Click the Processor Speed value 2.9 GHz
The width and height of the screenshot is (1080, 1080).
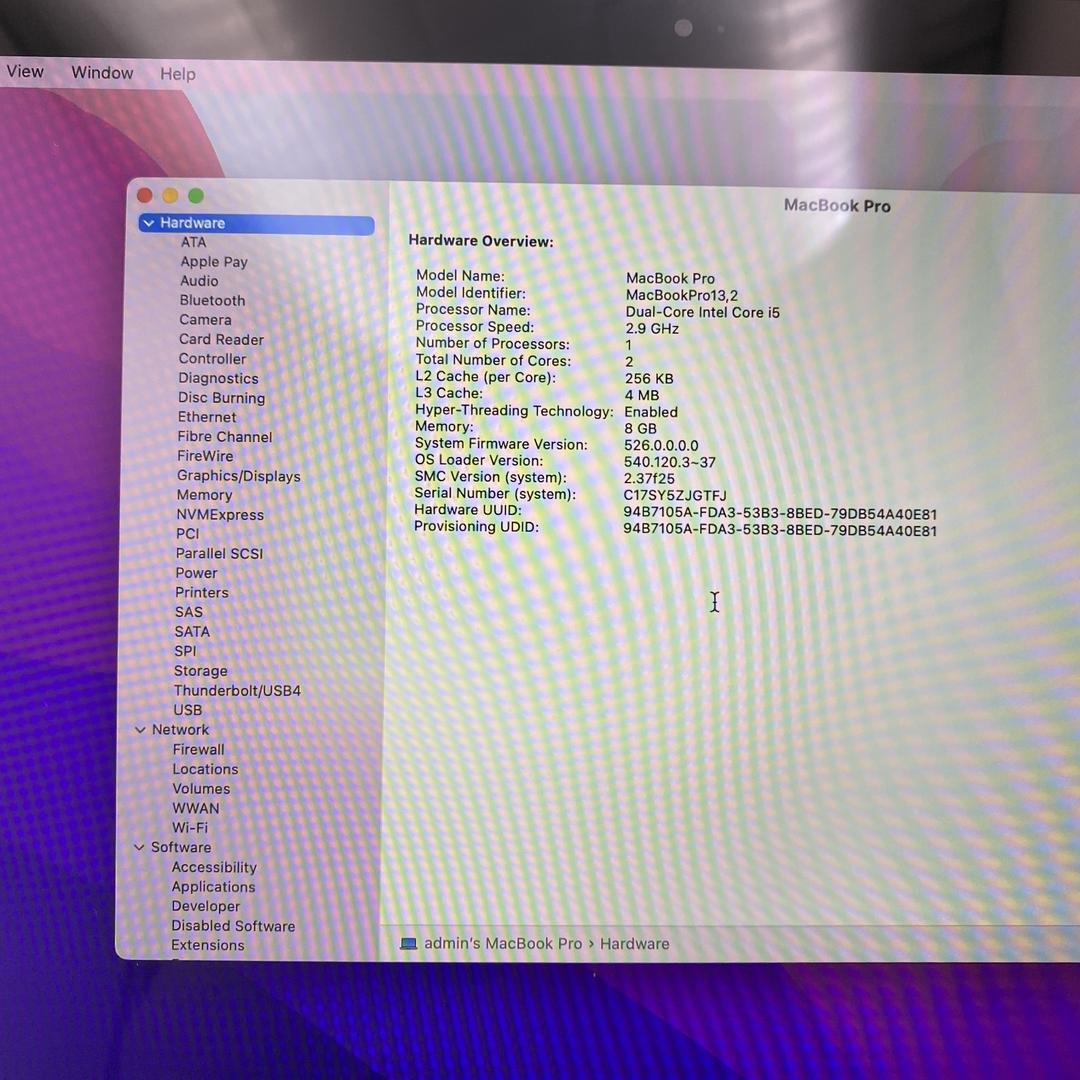coord(652,329)
